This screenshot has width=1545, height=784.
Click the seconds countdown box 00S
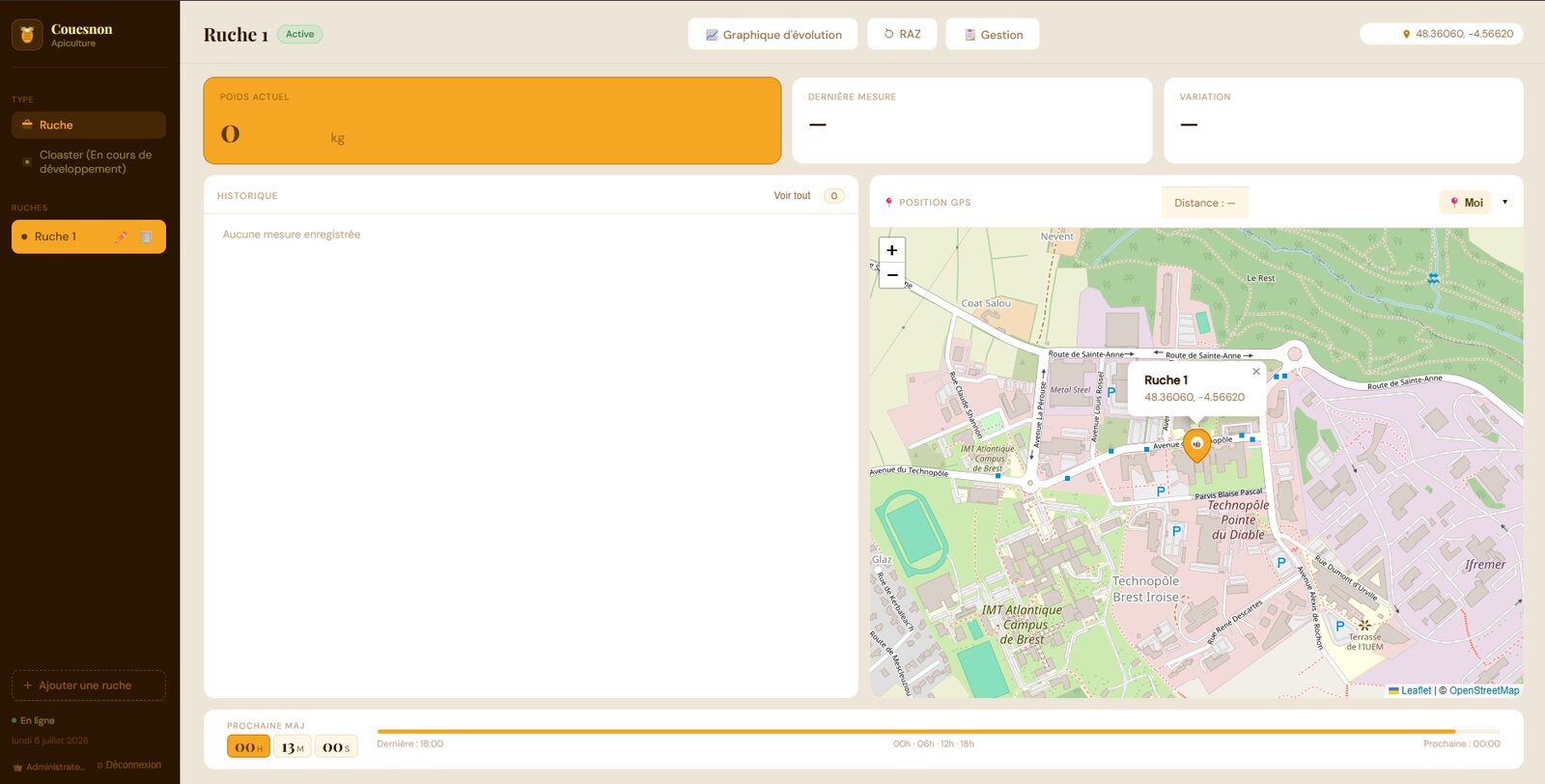(336, 746)
